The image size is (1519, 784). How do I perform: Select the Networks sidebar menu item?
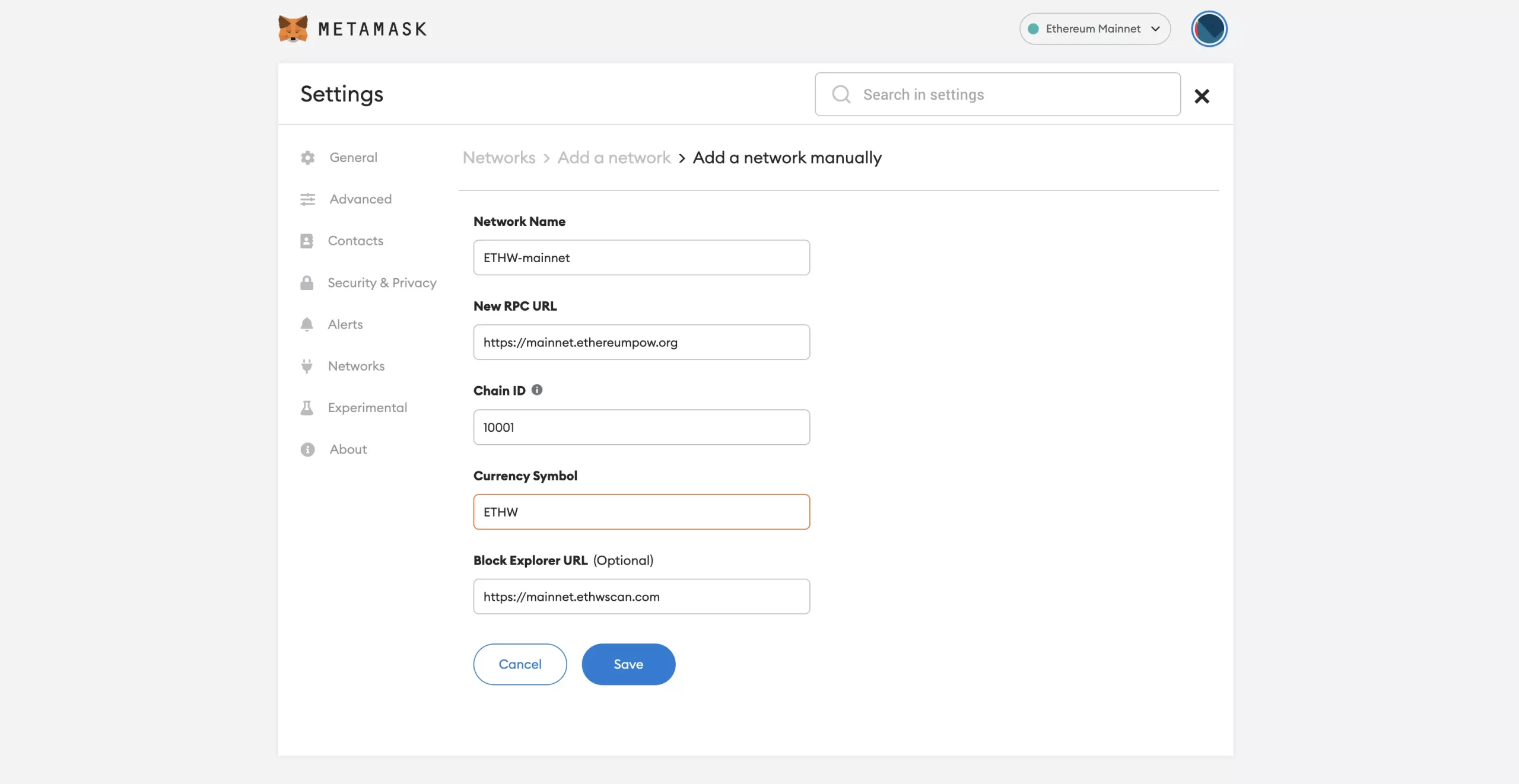[356, 365]
